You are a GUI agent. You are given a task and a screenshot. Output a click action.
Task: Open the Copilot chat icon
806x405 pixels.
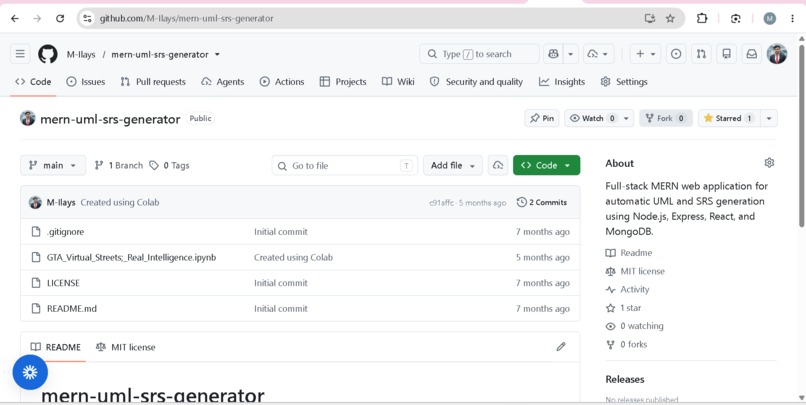click(553, 54)
